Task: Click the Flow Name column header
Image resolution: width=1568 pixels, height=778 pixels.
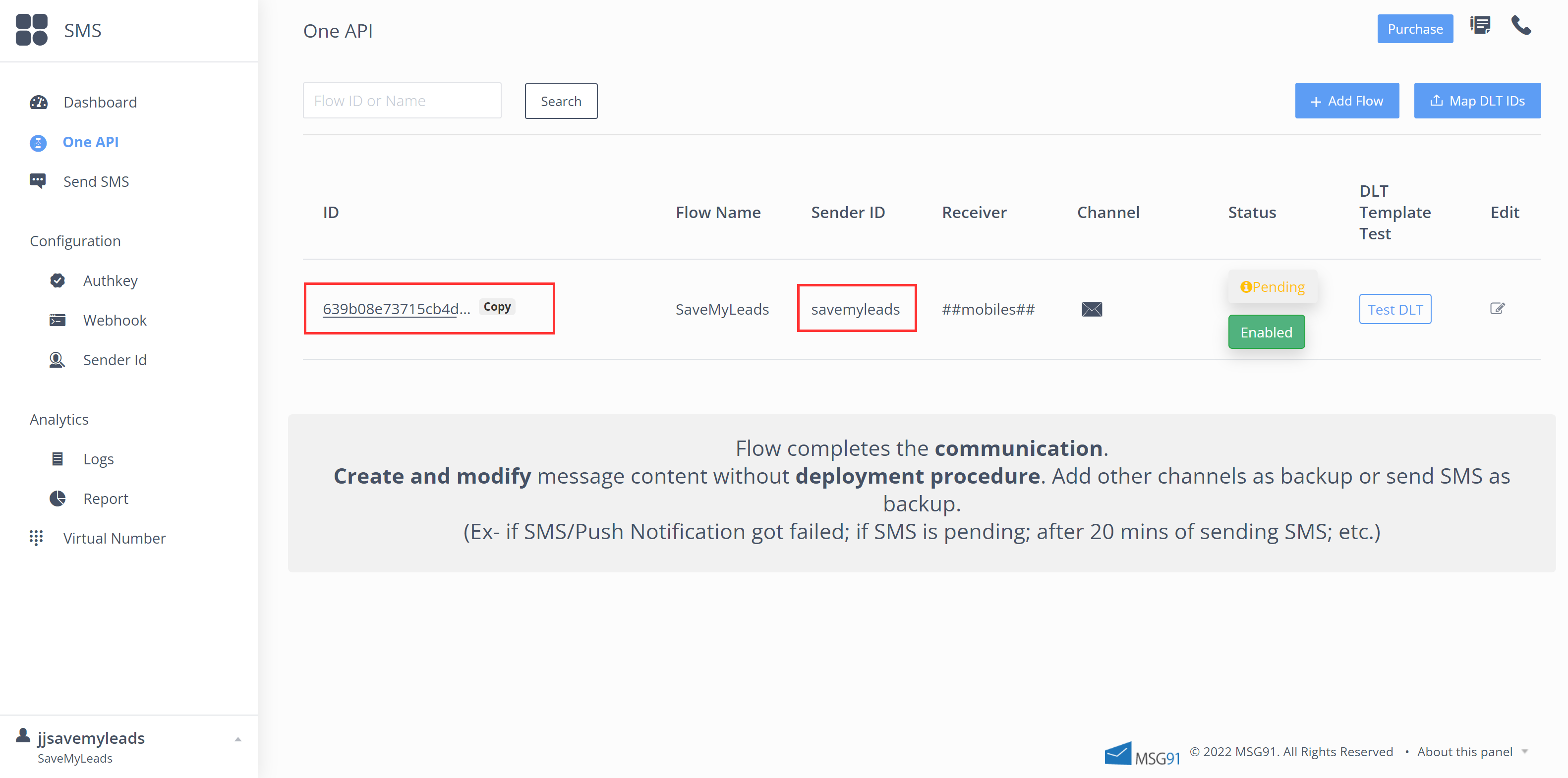Action: [718, 212]
